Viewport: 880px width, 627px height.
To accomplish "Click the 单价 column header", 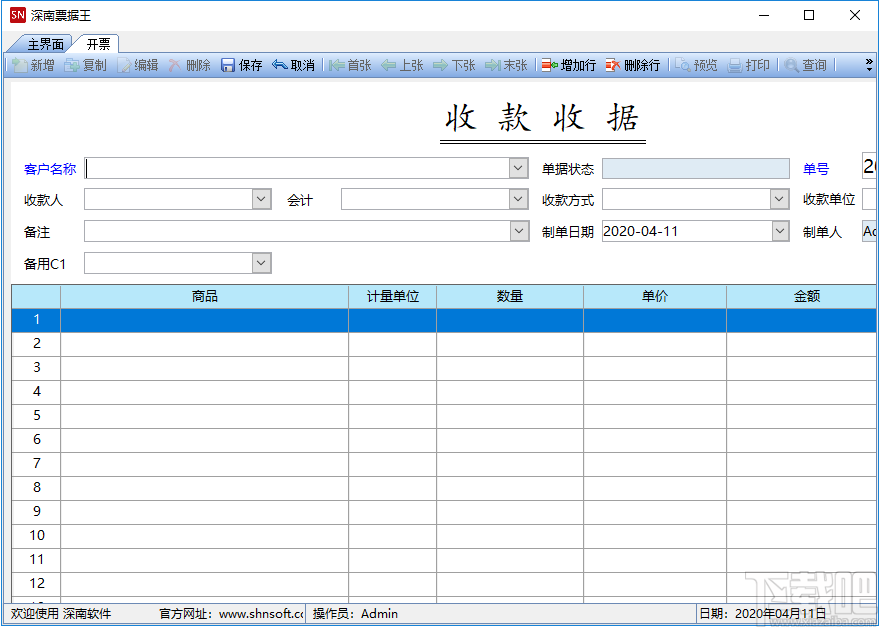I will click(x=655, y=296).
